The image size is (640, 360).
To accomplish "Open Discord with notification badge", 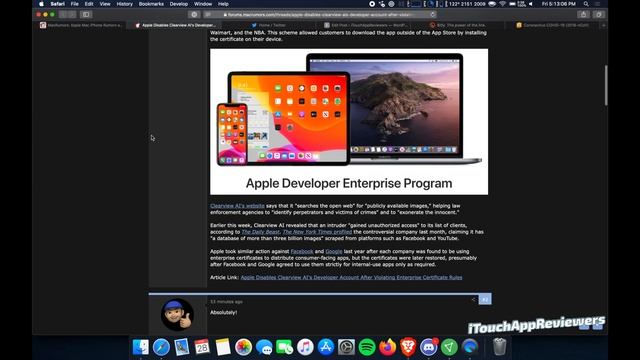I will [429, 347].
